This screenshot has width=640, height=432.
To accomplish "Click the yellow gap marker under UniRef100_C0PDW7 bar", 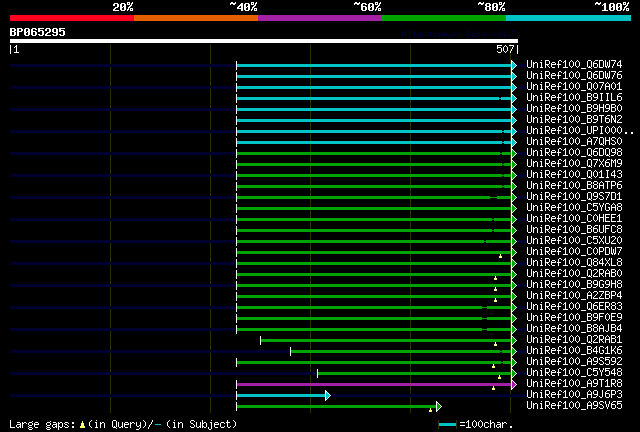I will (x=500, y=256).
